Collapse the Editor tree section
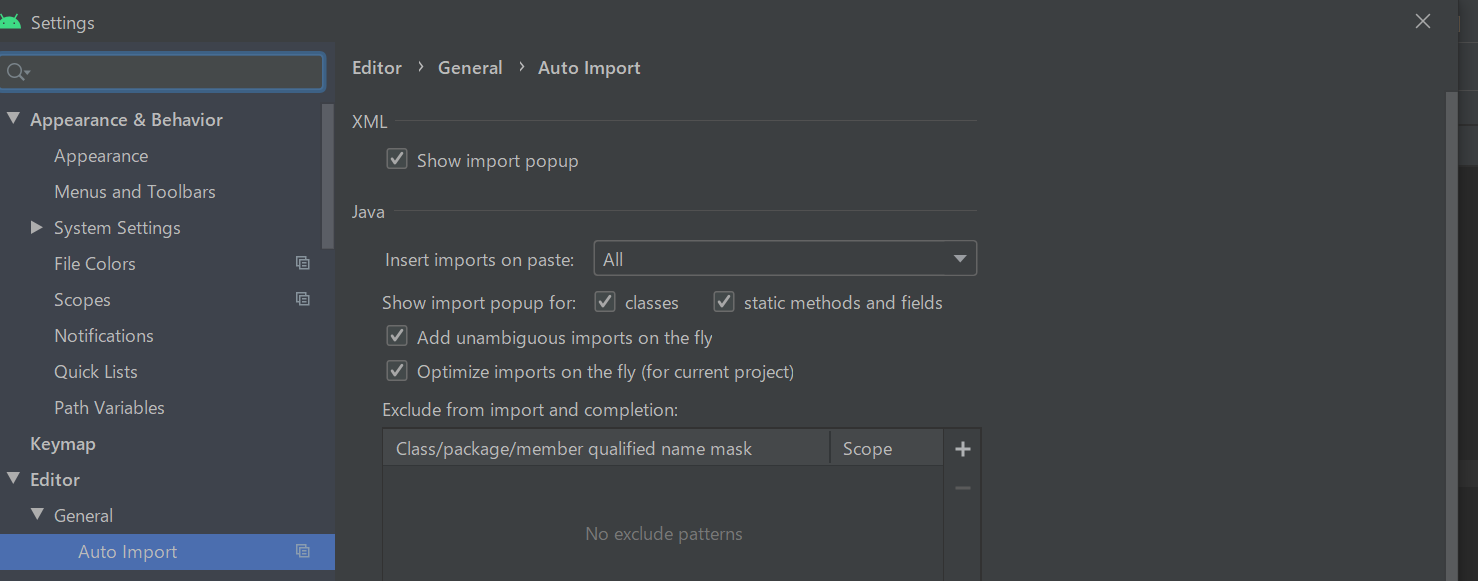This screenshot has width=1478, height=581. click(13, 479)
